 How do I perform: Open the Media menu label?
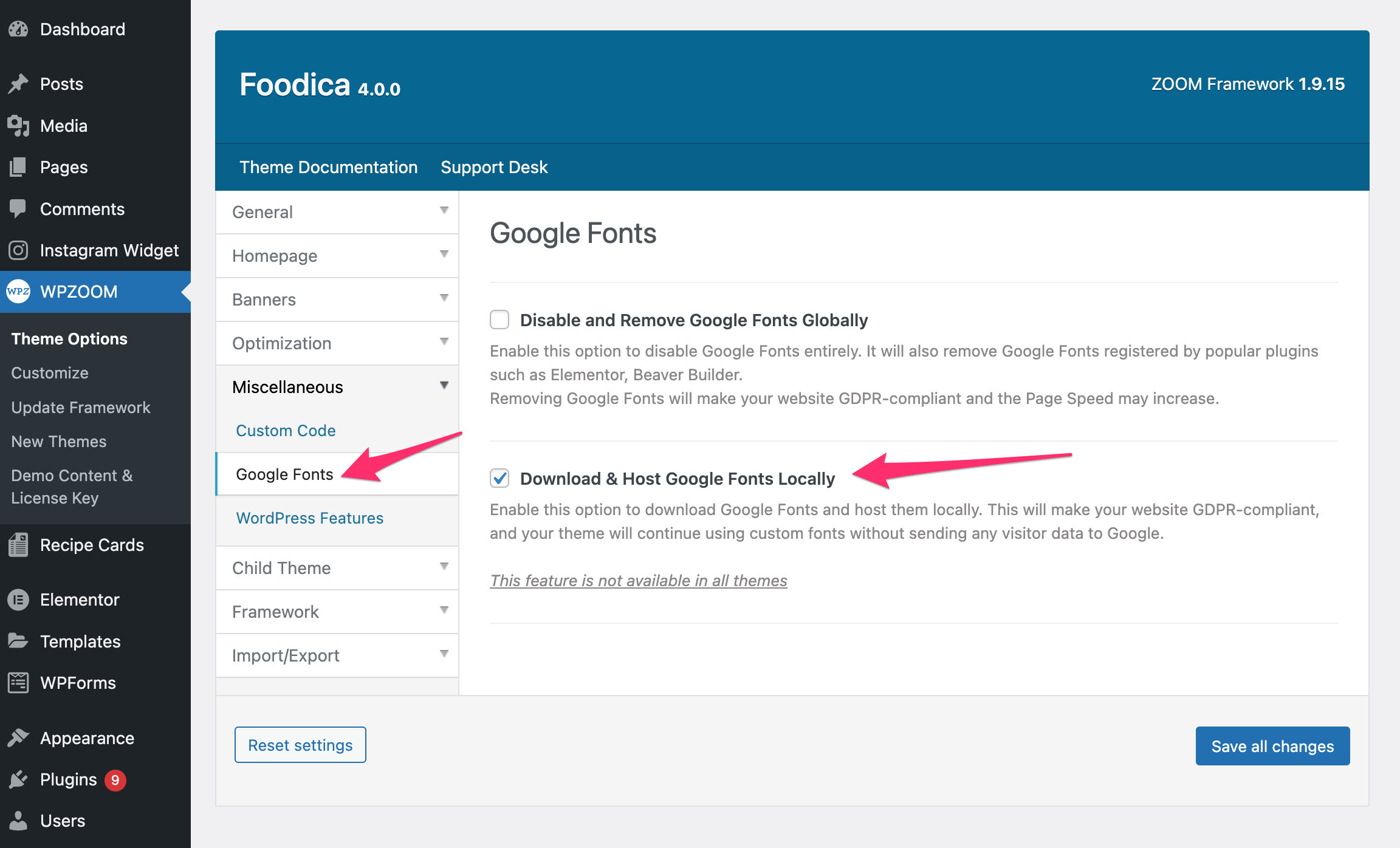[x=64, y=126]
